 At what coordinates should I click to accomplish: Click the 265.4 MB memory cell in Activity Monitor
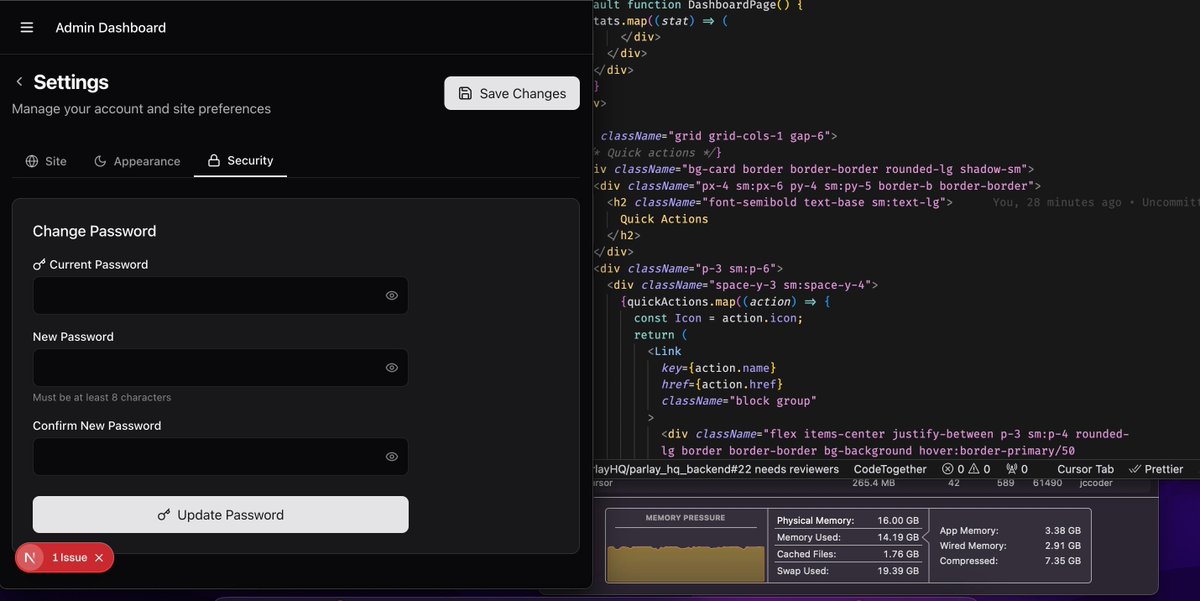(x=873, y=483)
